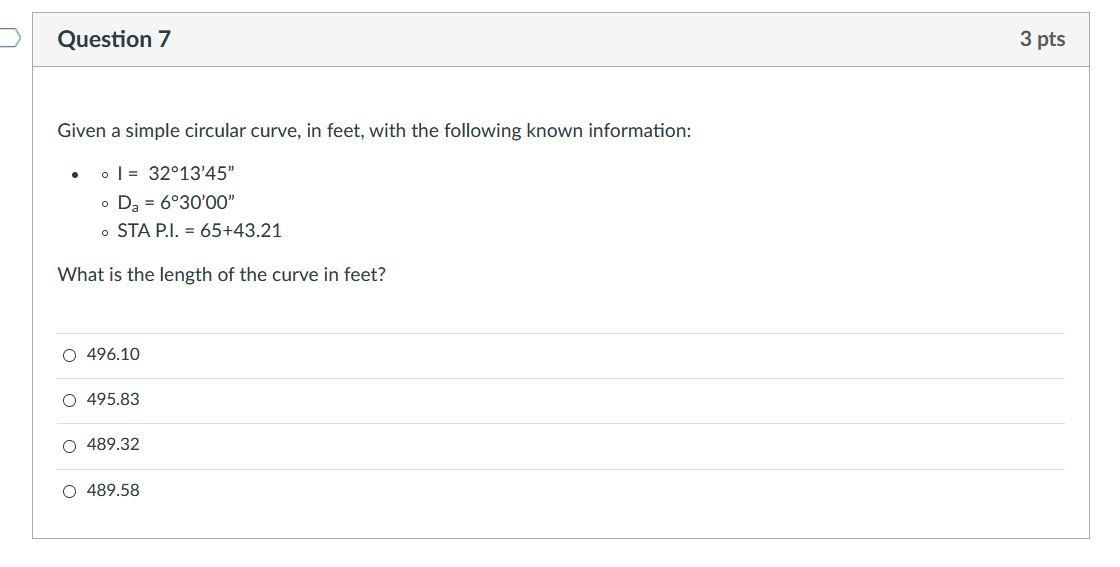The width and height of the screenshot is (1120, 567).
Task: Click the I = 32°13'45" line
Action: pyautogui.click(x=176, y=173)
